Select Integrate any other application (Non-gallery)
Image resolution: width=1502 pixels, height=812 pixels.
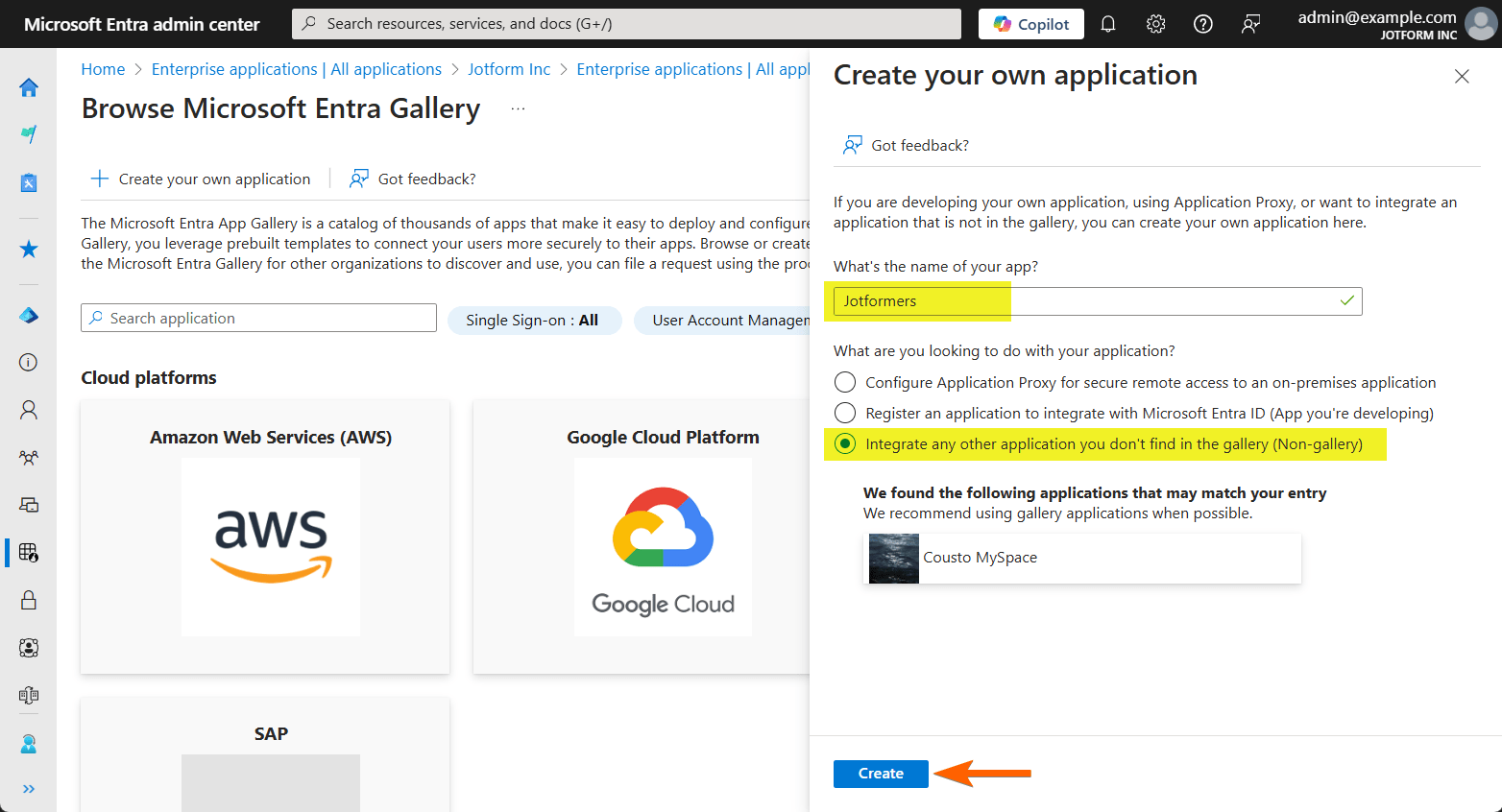pos(845,444)
